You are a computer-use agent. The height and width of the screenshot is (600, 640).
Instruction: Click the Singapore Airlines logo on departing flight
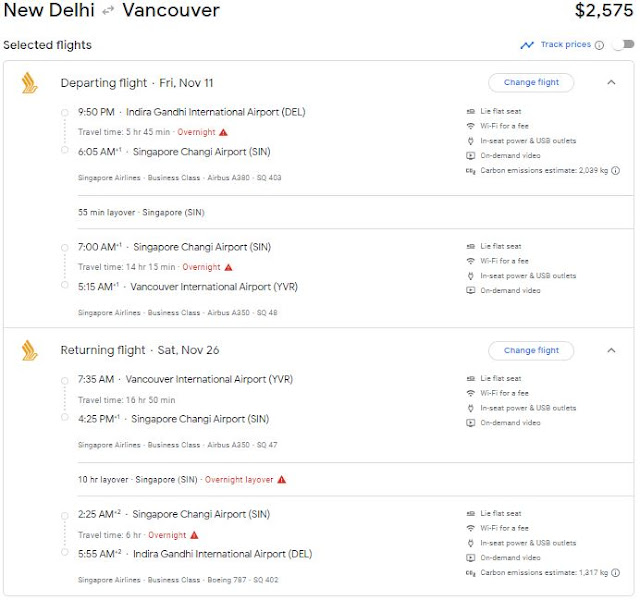click(x=29, y=83)
